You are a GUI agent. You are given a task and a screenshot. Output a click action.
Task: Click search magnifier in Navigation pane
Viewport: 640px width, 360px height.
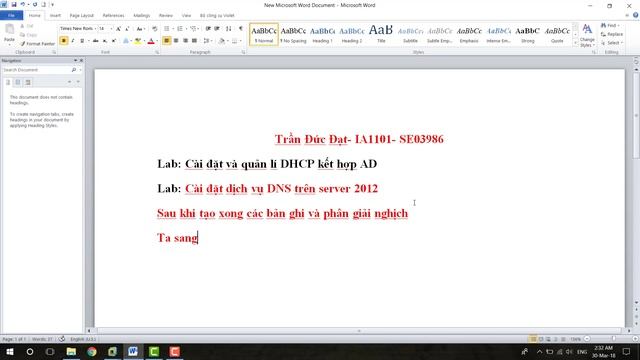(x=74, y=70)
